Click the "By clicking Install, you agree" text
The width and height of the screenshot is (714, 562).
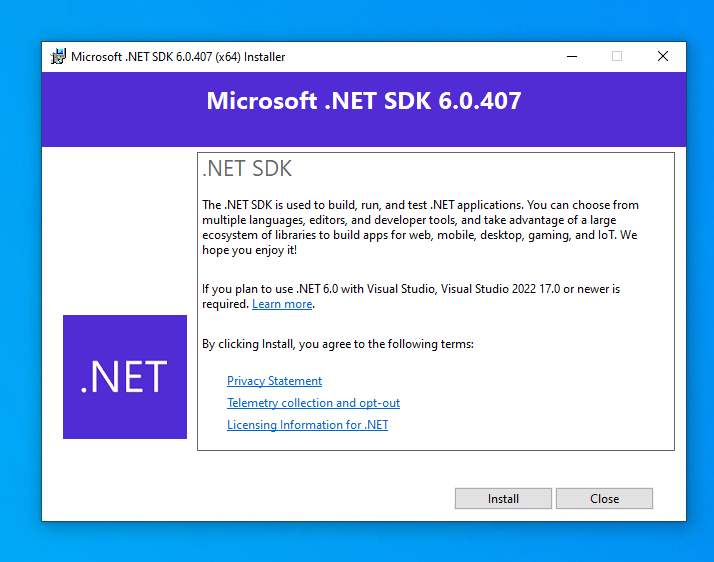pos(337,344)
